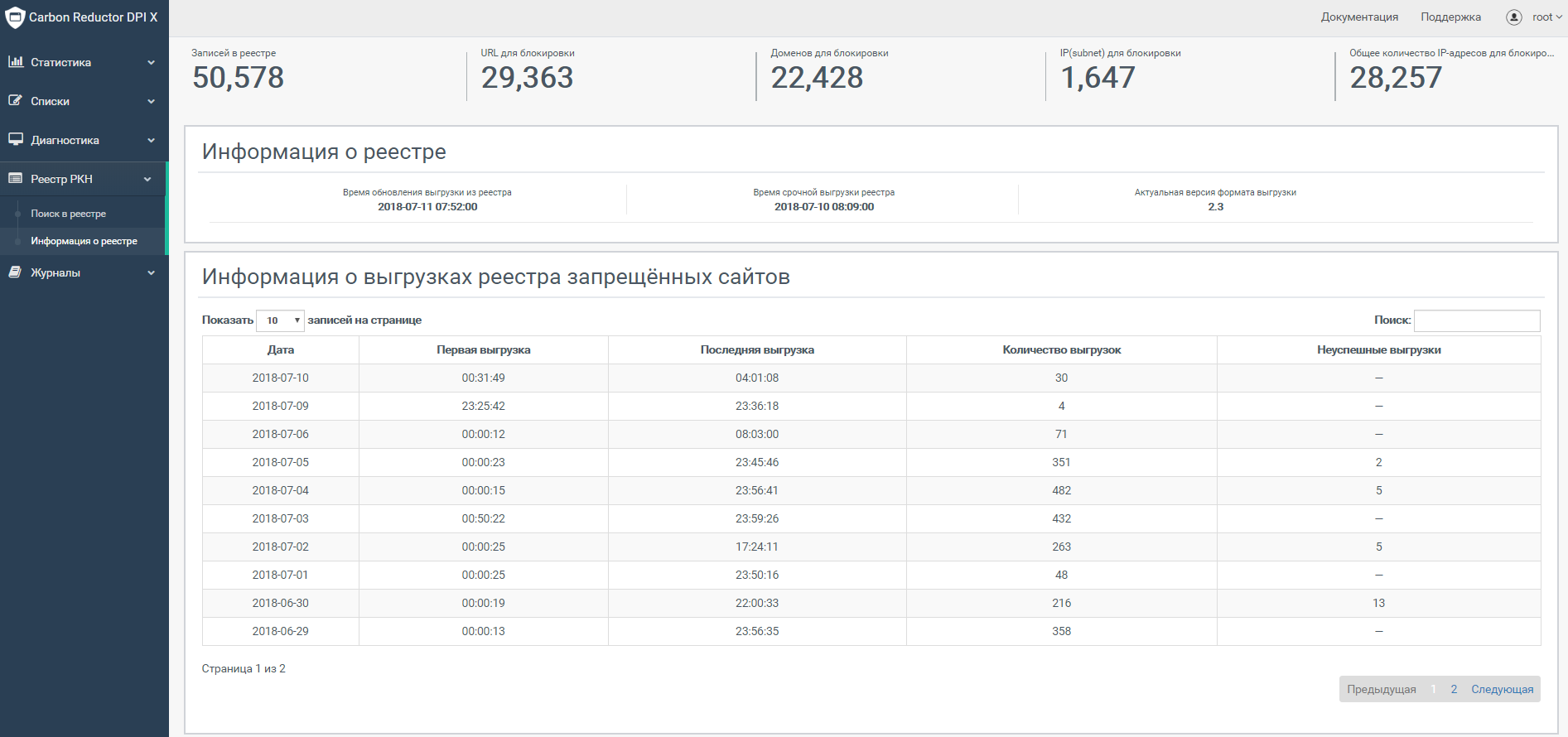
Task: Sort table by Дата column
Action: (281, 349)
